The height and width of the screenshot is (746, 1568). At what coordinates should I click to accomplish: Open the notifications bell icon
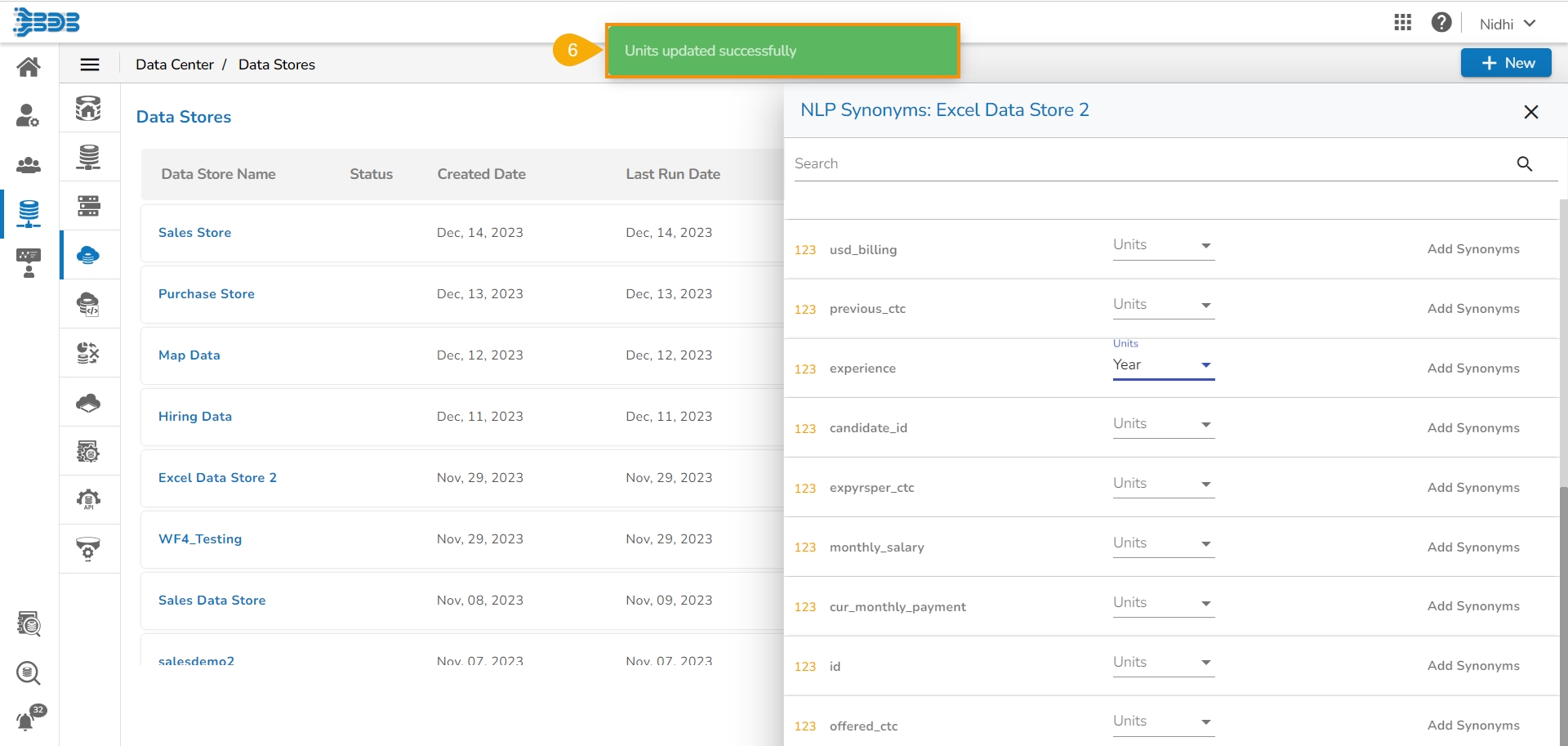tap(26, 721)
